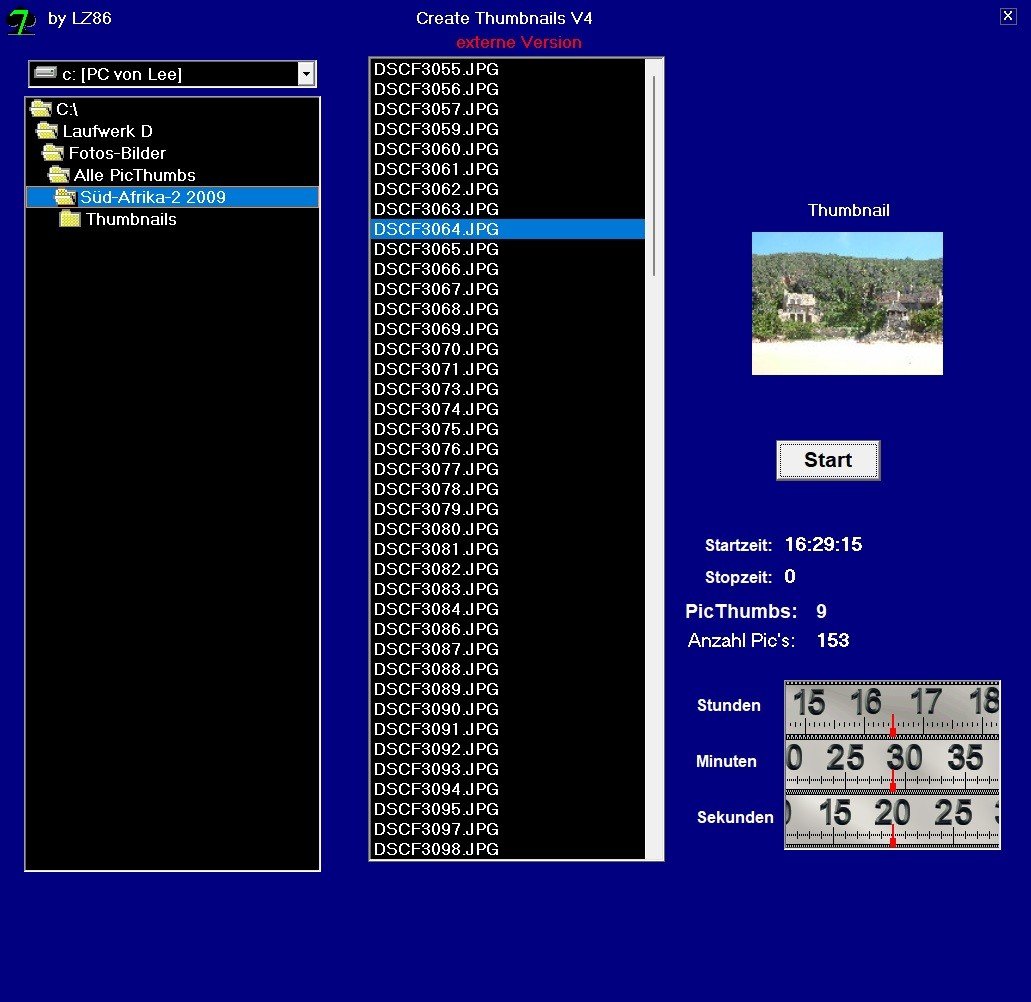Click the C:\ root folder icon
Viewport: 1031px width, 1002px height.
click(x=41, y=109)
